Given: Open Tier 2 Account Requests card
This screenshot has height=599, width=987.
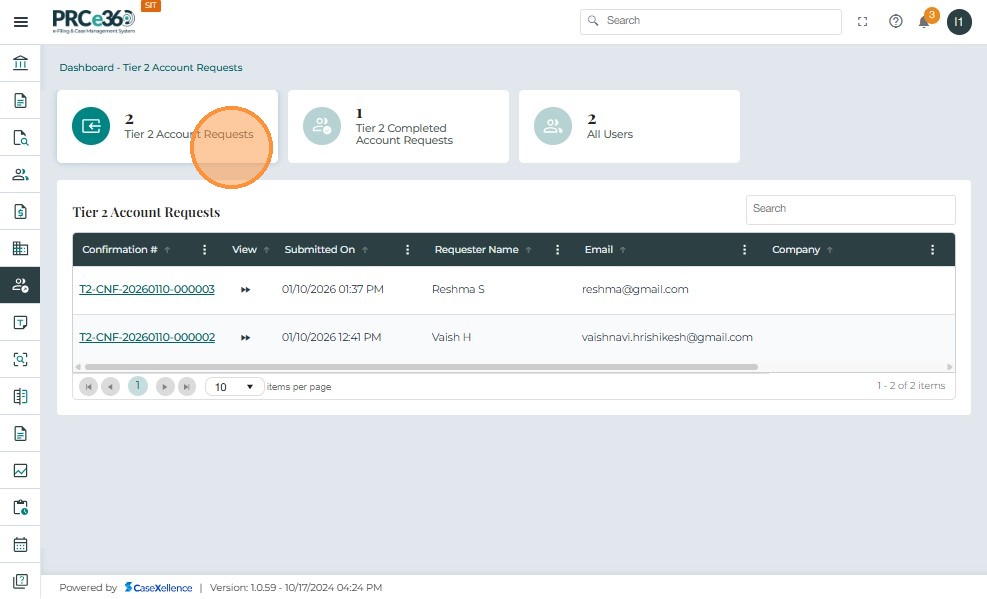Looking at the screenshot, I should tap(167, 126).
